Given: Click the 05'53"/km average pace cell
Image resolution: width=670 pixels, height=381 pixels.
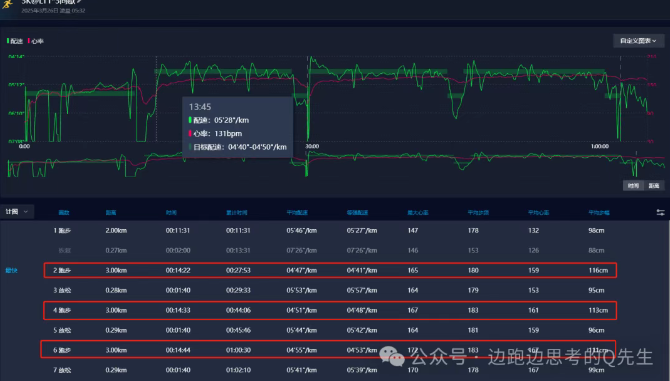Looking at the screenshot, I should pyautogui.click(x=302, y=290).
